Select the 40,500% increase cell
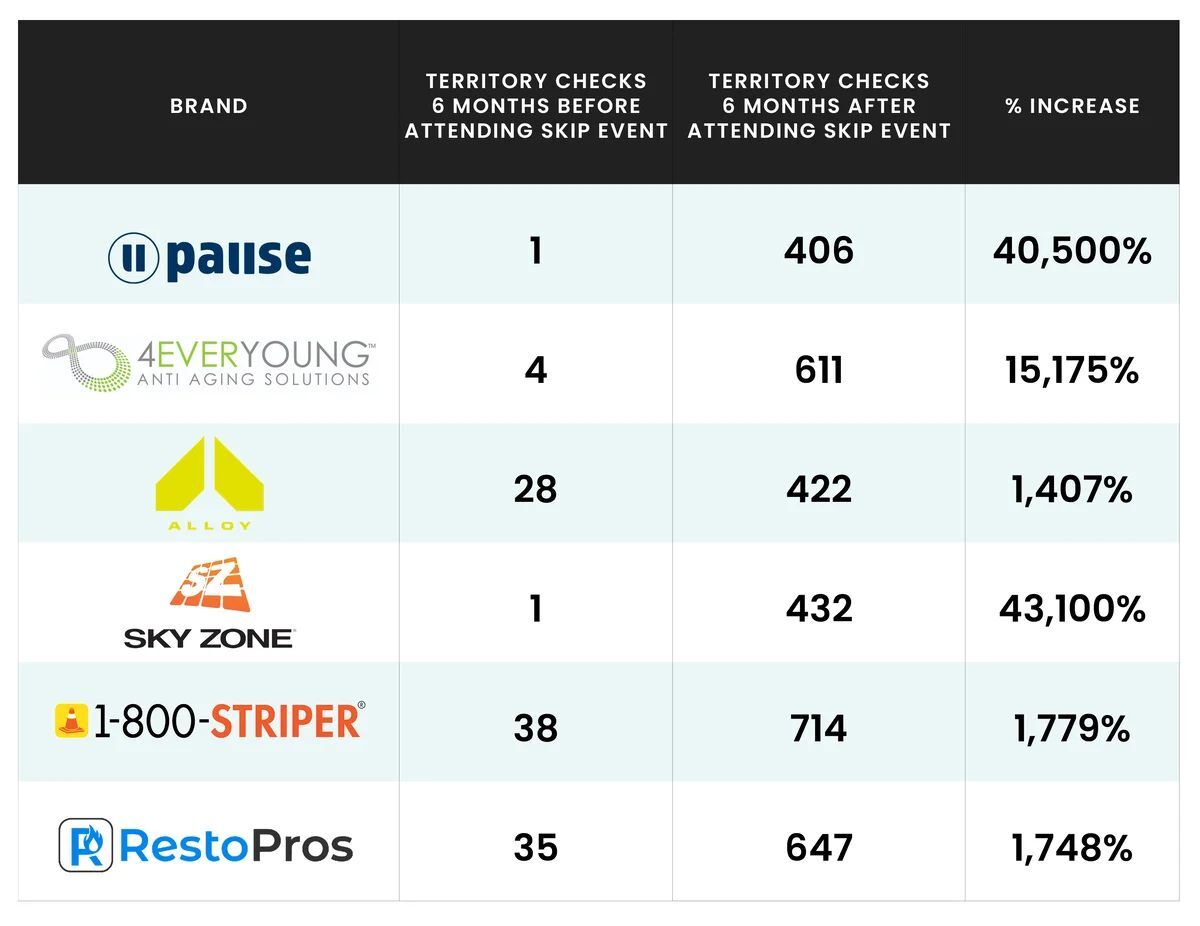 (1072, 251)
